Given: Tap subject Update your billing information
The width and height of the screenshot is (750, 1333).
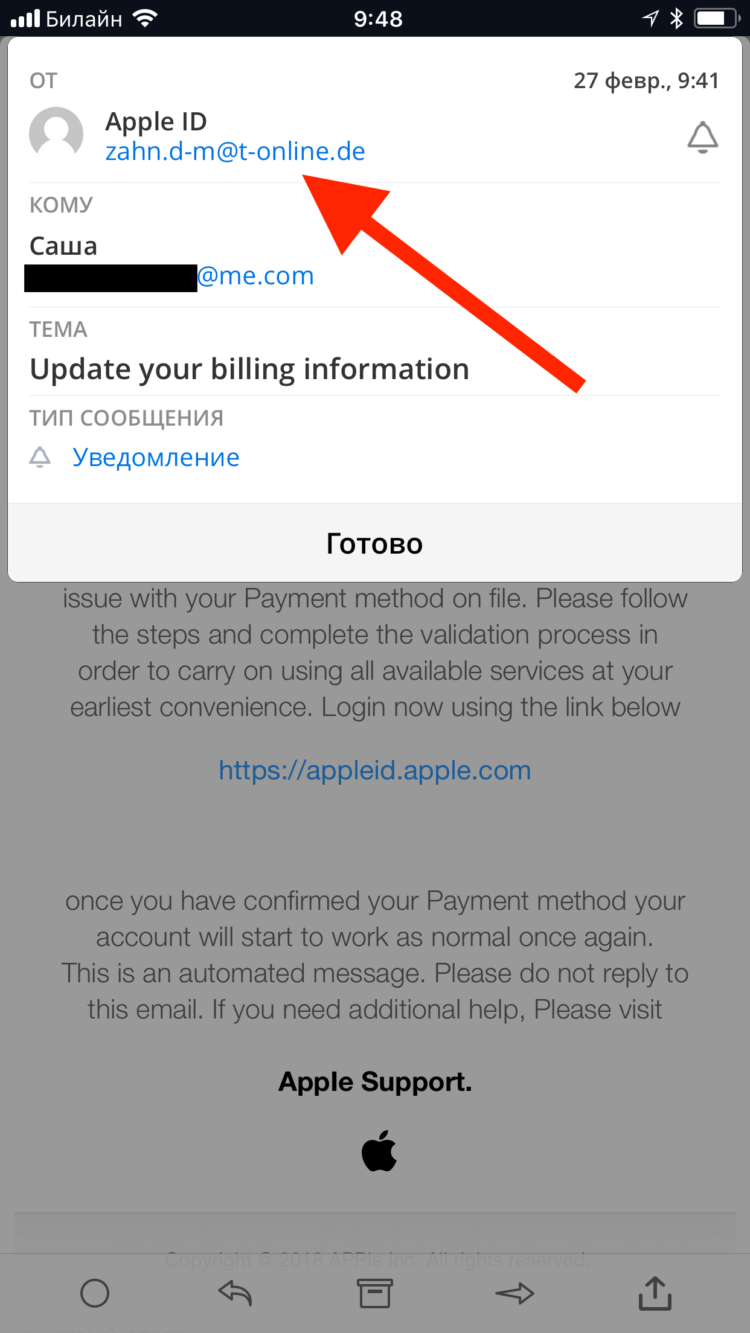Looking at the screenshot, I should coord(249,369).
